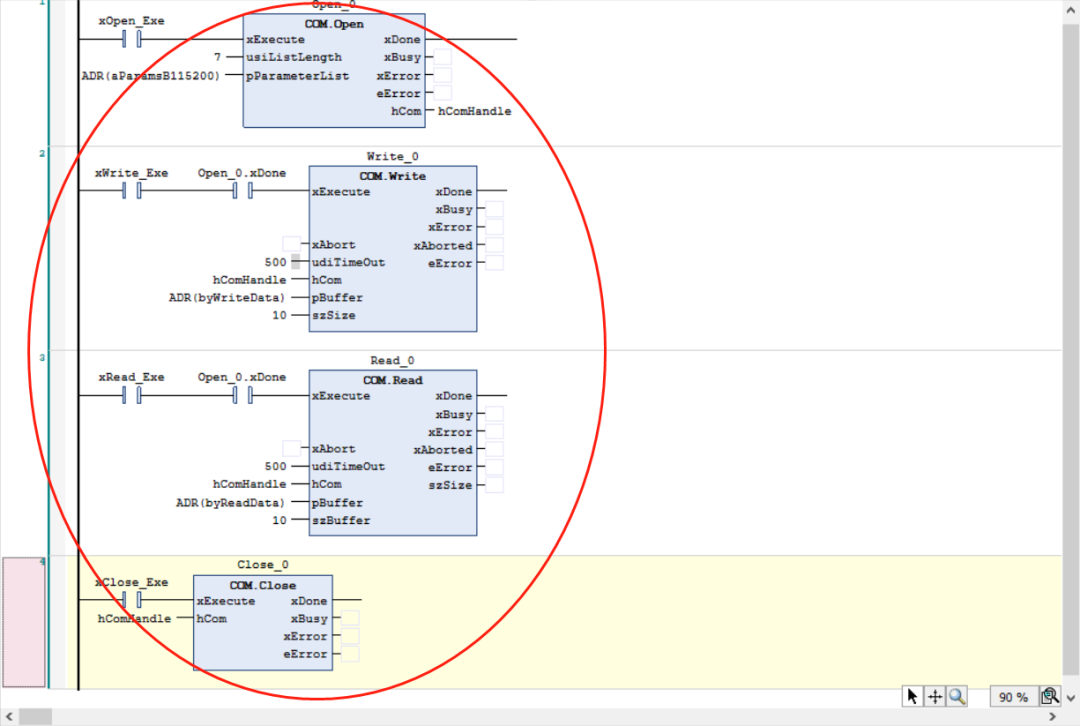1080x726 pixels.
Task: Click the 90 % zoom level button
Action: pyautogui.click(x=1012, y=697)
